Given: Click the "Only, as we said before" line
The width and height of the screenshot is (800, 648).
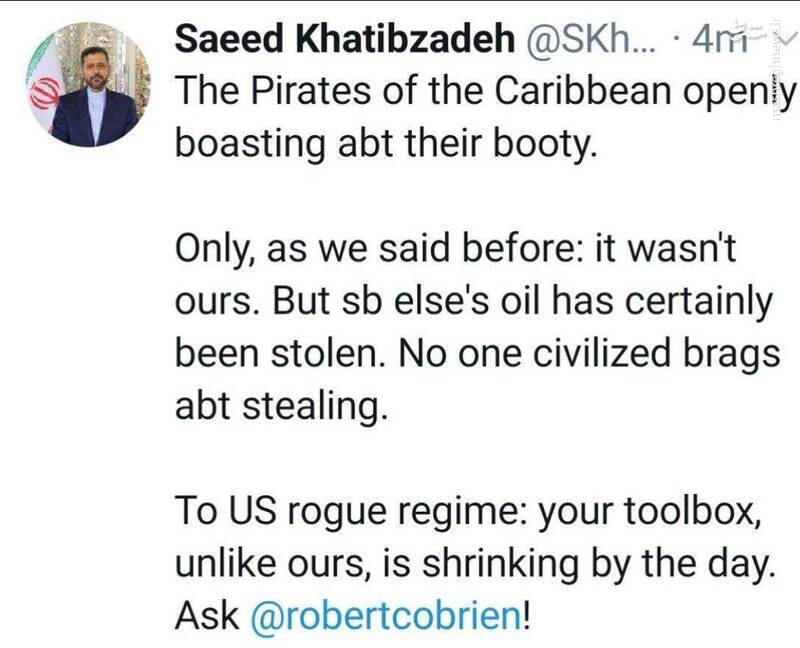Looking at the screenshot, I should (455, 250).
